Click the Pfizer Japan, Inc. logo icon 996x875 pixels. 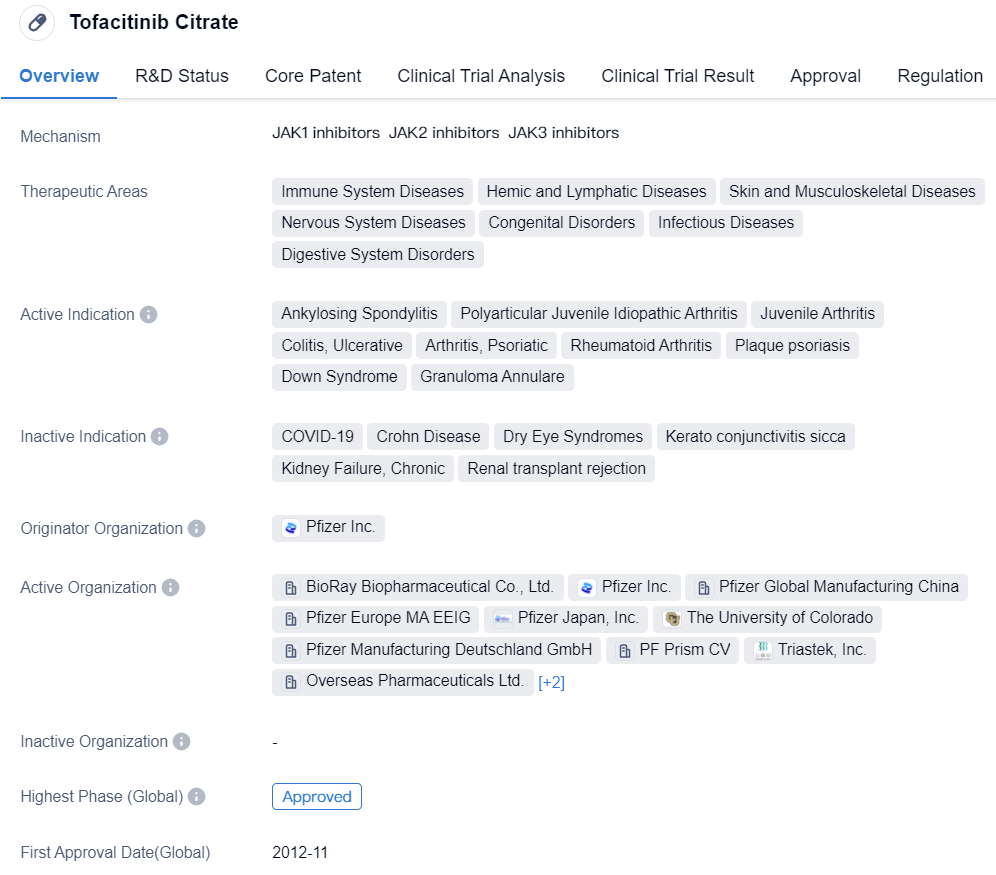click(x=503, y=618)
